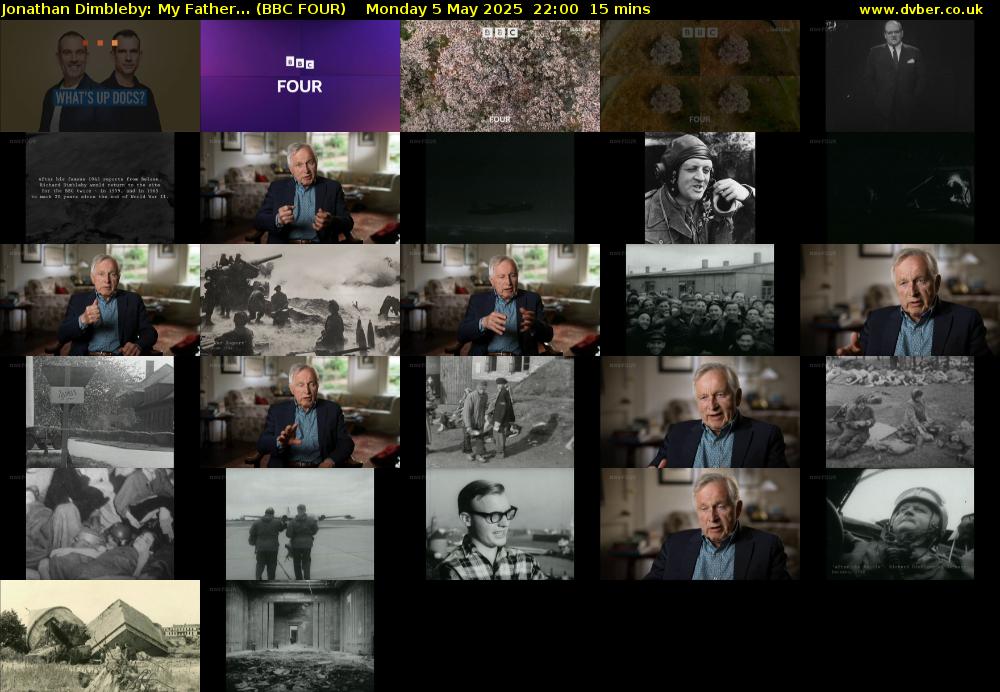This screenshot has height=692, width=1000.
Task: Select the four-tree split BBC ident thumbnail
Action: [700, 76]
